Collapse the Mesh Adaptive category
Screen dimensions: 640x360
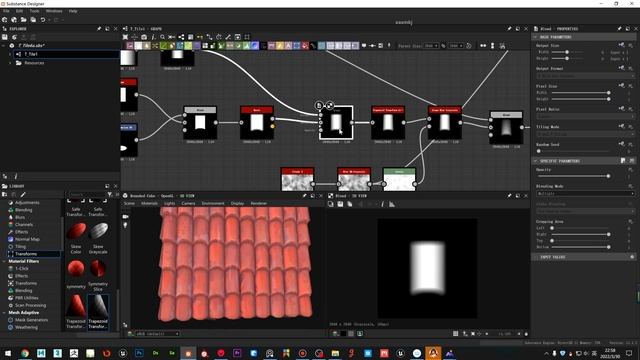tap(4, 313)
